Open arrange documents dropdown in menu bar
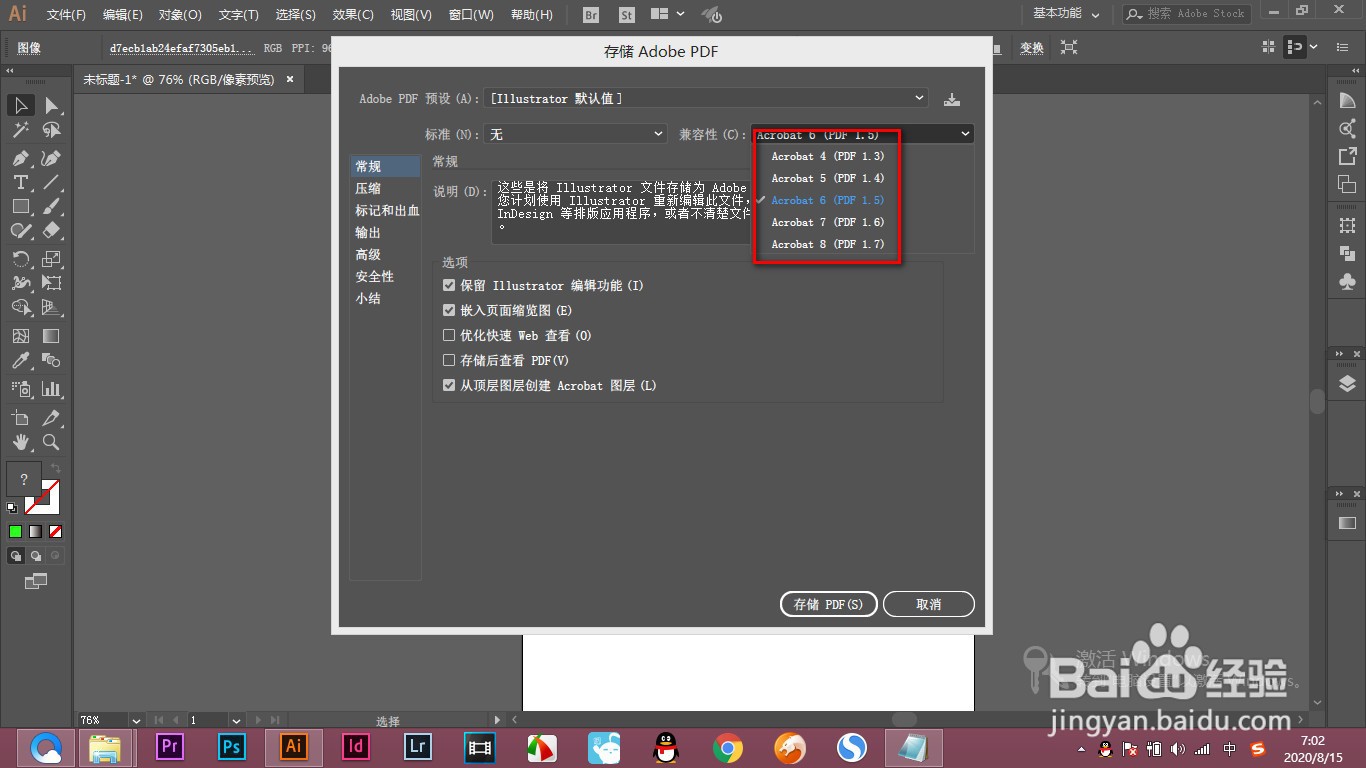 tap(667, 15)
